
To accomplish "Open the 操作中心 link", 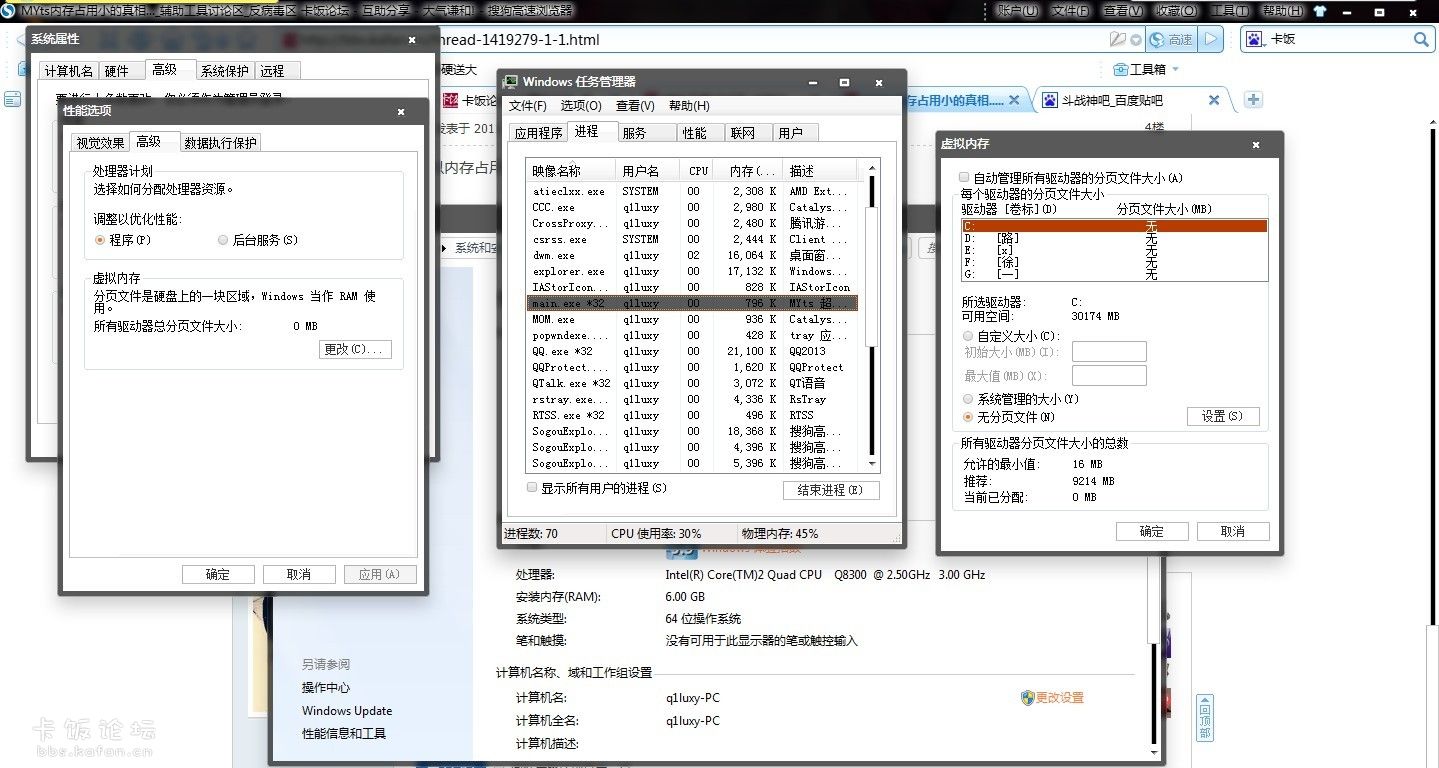I will pos(326,688).
